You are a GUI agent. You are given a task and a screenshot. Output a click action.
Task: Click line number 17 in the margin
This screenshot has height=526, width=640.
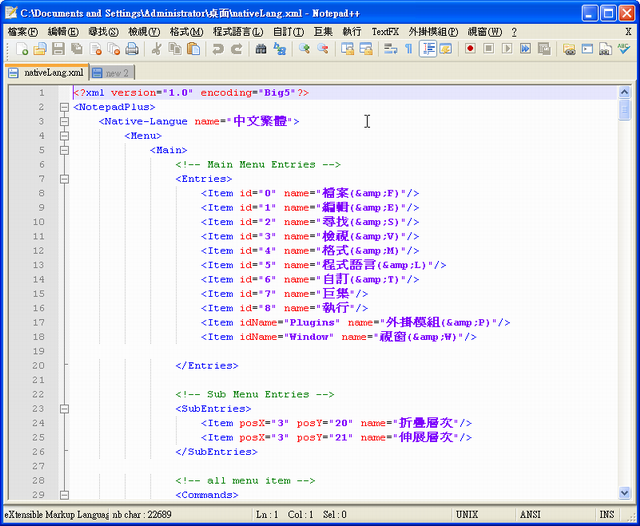click(38, 322)
